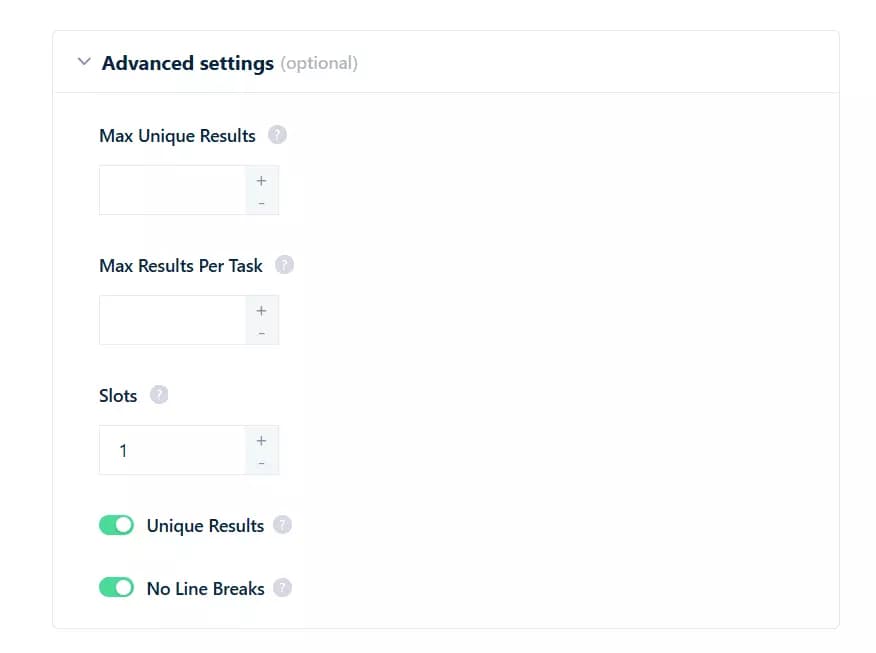Viewport: 876px width, 653px height.
Task: Increment Max Results Per Task value
Action: click(x=261, y=311)
